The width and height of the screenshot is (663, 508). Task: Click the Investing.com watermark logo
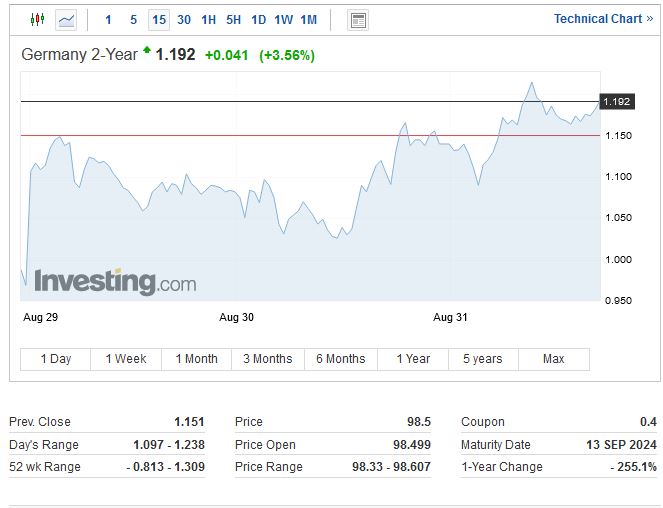pos(115,282)
